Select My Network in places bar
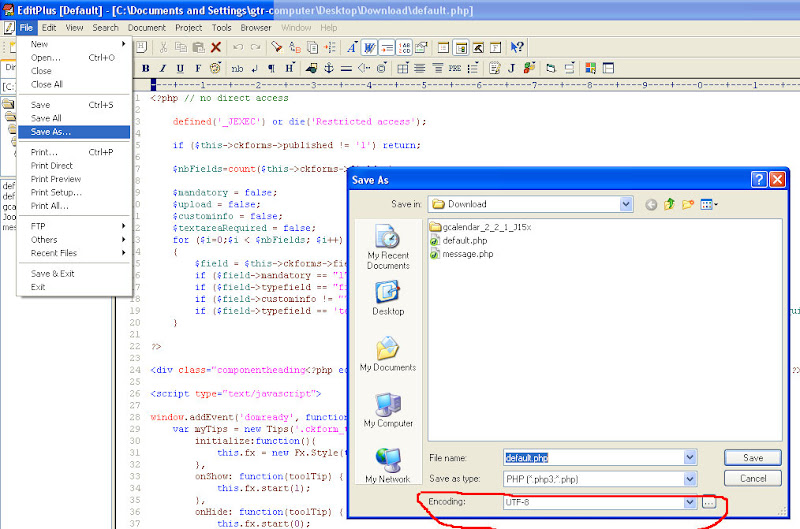 [x=388, y=465]
